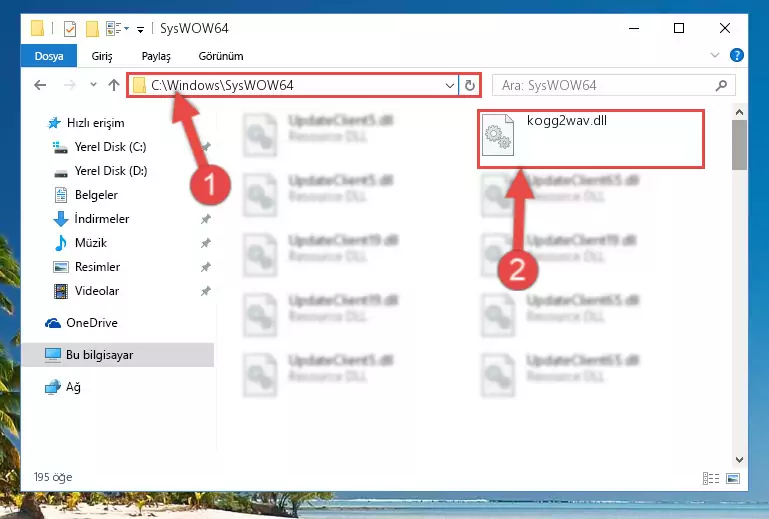Go back with the left arrow
The height and width of the screenshot is (519, 769).
pos(40,85)
